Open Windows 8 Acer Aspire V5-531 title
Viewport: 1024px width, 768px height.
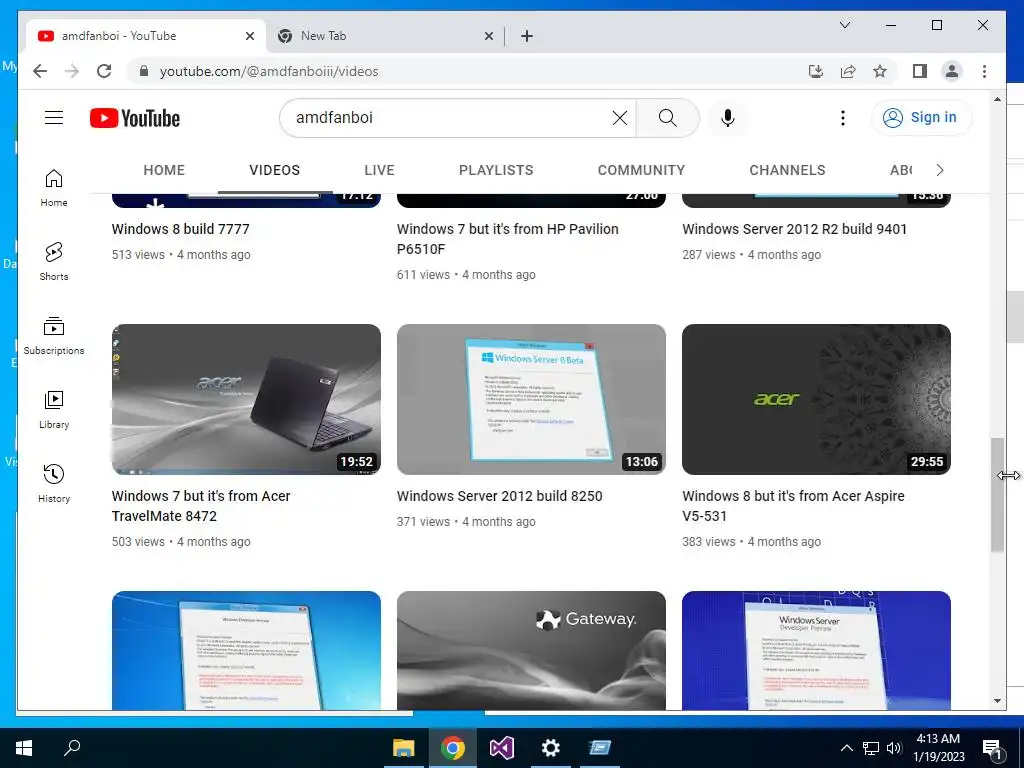point(793,506)
